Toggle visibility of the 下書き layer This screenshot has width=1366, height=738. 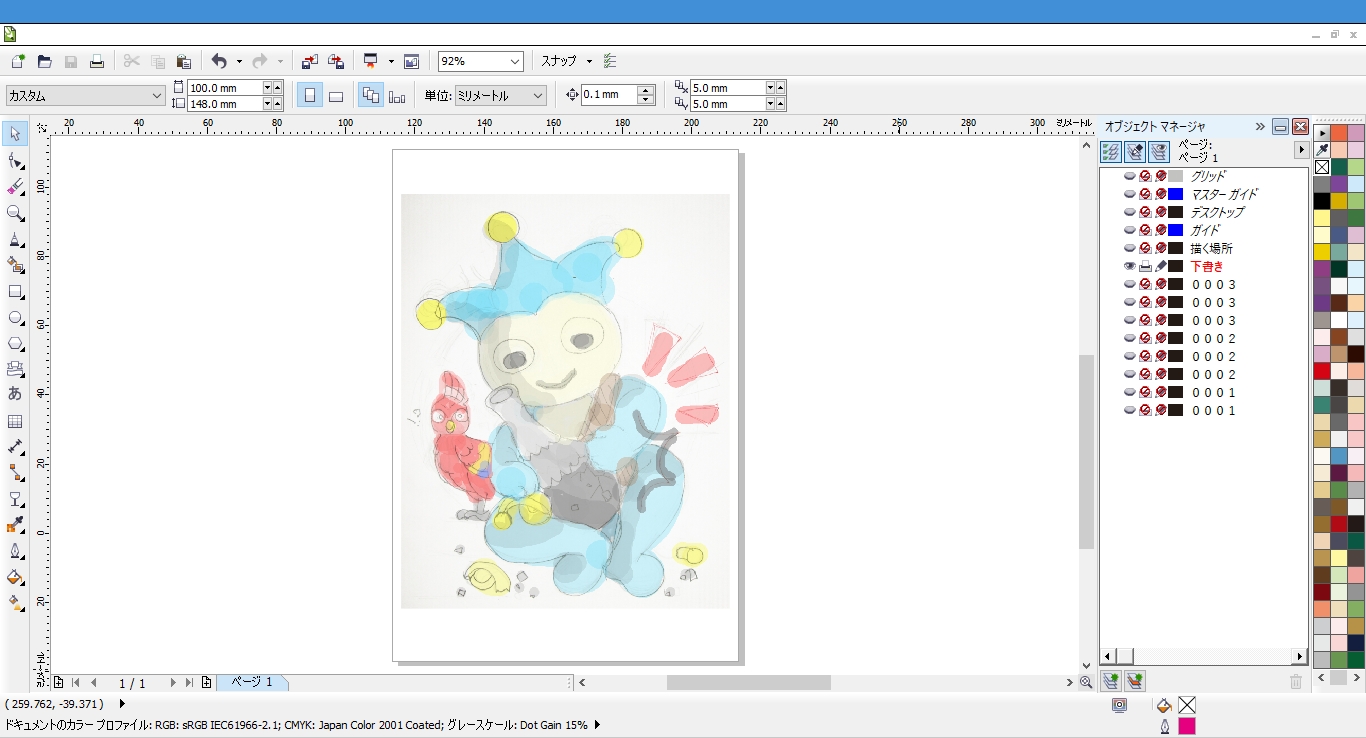pyautogui.click(x=1130, y=266)
